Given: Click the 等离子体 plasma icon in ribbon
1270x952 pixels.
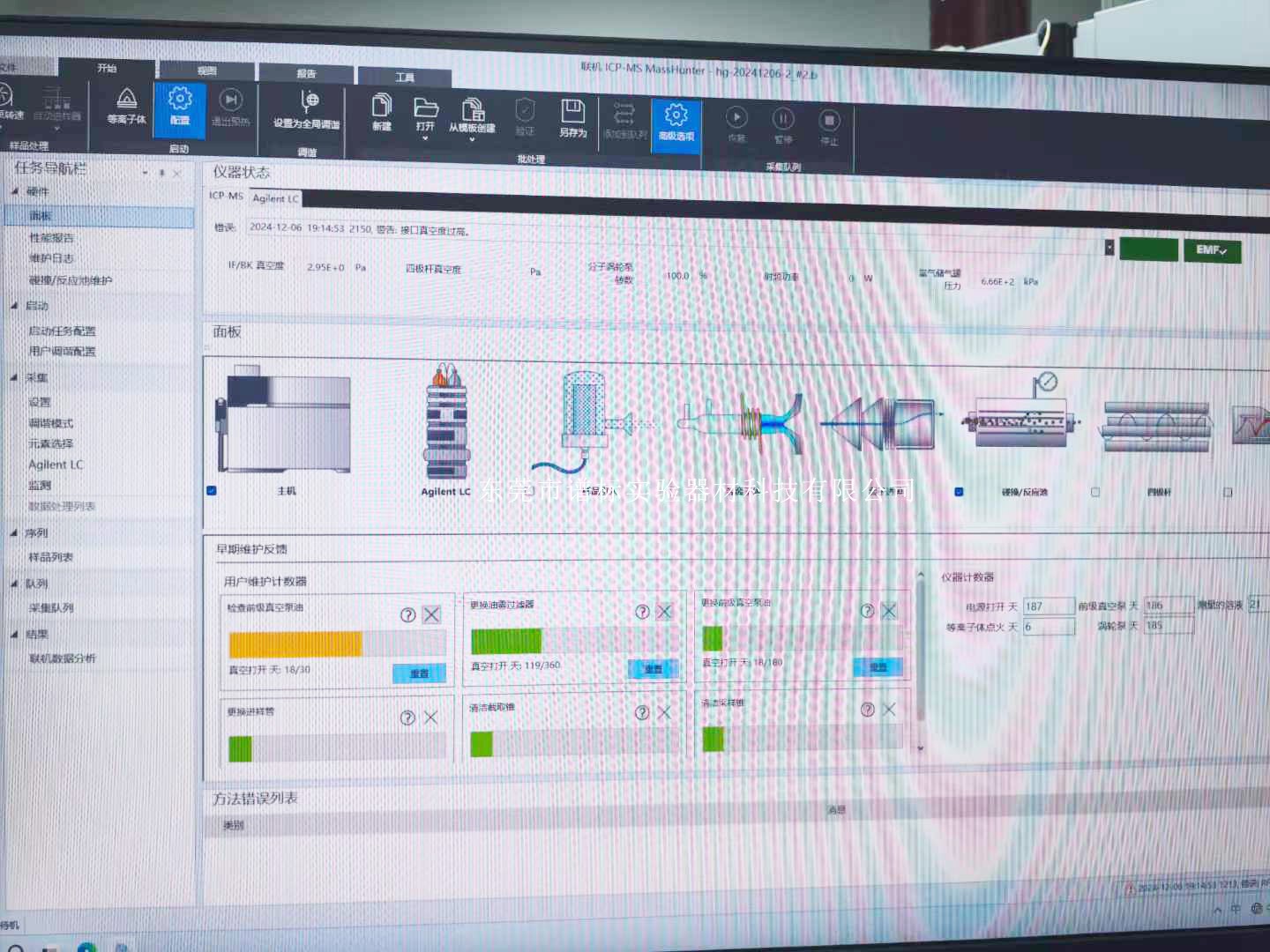Looking at the screenshot, I should (x=126, y=99).
